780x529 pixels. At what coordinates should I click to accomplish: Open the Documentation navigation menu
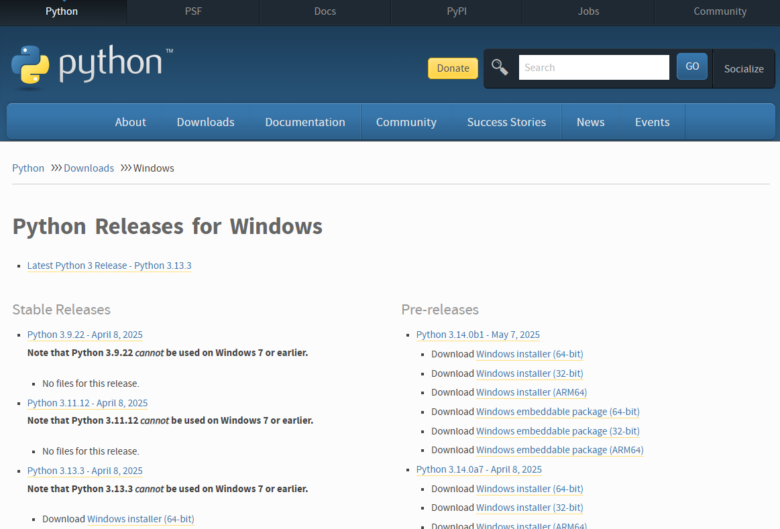coord(305,122)
